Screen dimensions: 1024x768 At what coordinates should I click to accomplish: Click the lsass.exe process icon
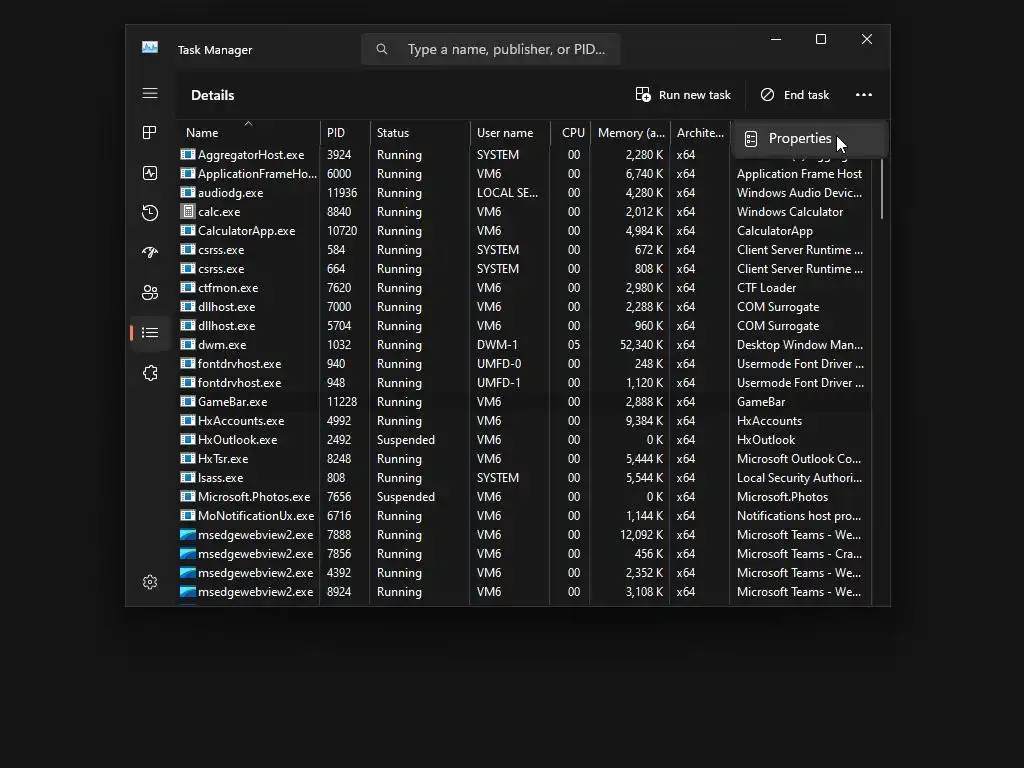click(x=187, y=477)
